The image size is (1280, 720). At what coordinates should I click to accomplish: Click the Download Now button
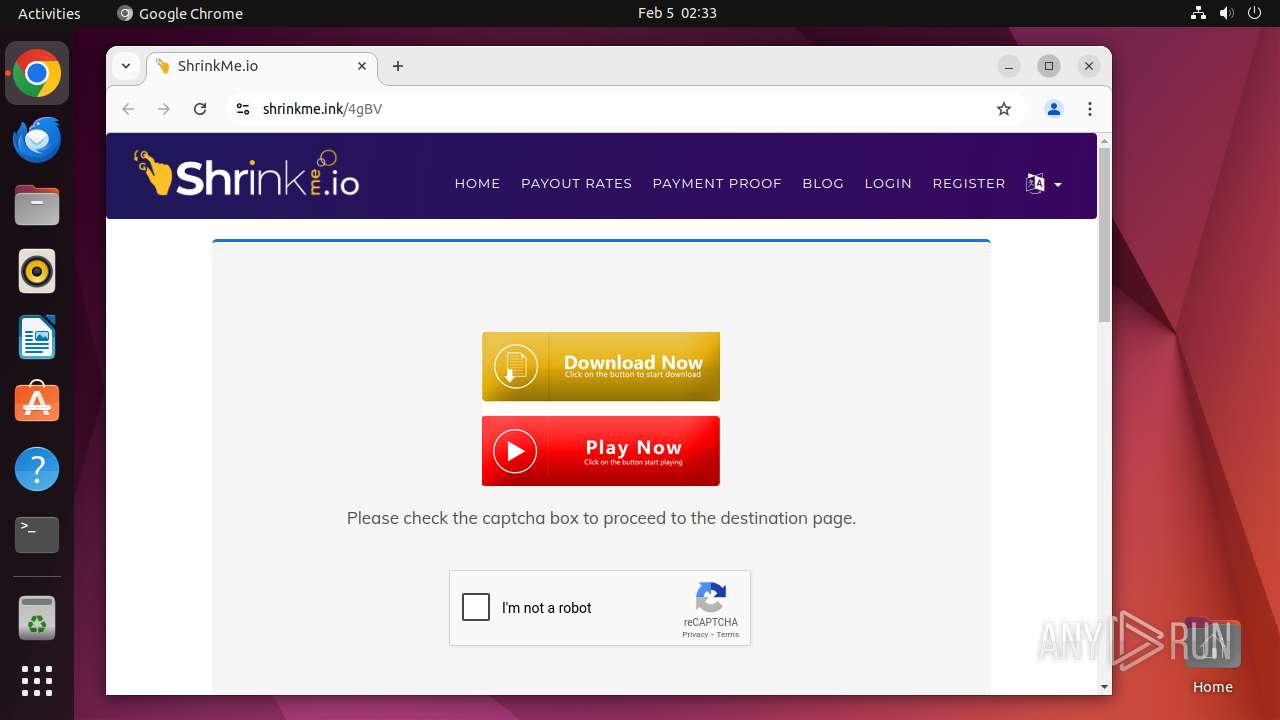point(601,367)
